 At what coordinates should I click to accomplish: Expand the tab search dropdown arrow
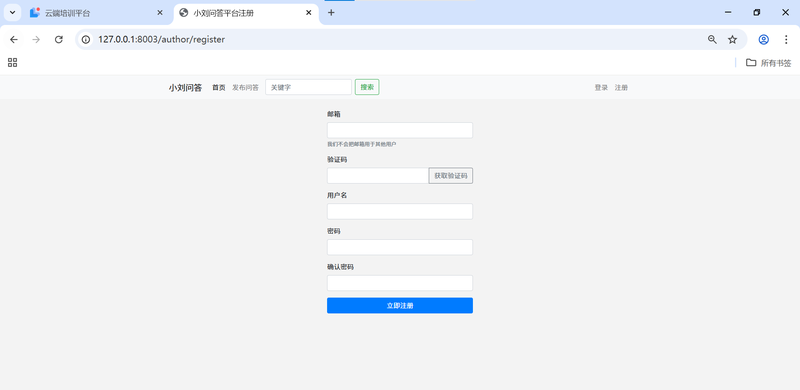click(x=12, y=13)
